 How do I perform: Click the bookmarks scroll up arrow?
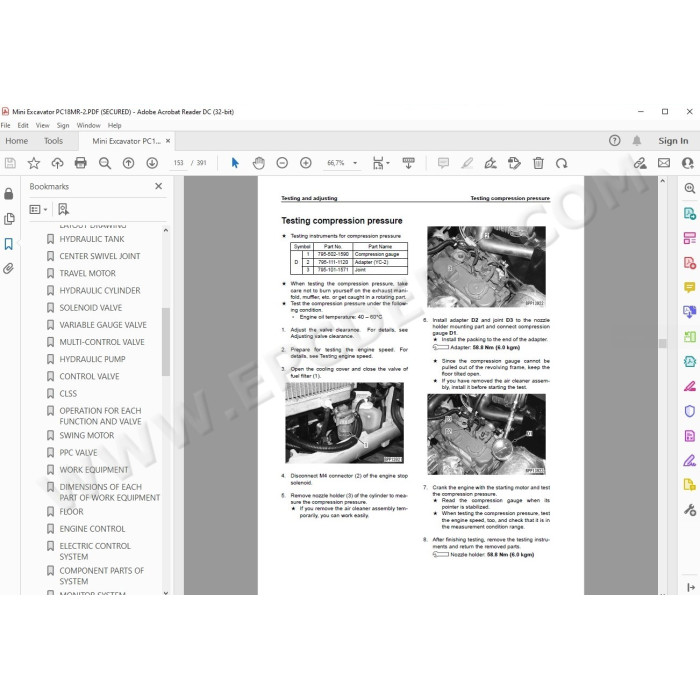pos(166,230)
